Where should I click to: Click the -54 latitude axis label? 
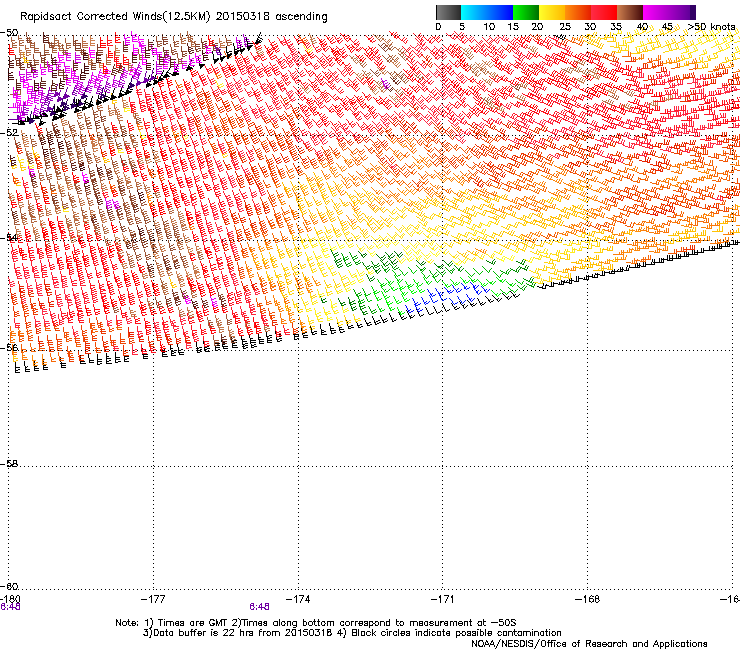9,237
